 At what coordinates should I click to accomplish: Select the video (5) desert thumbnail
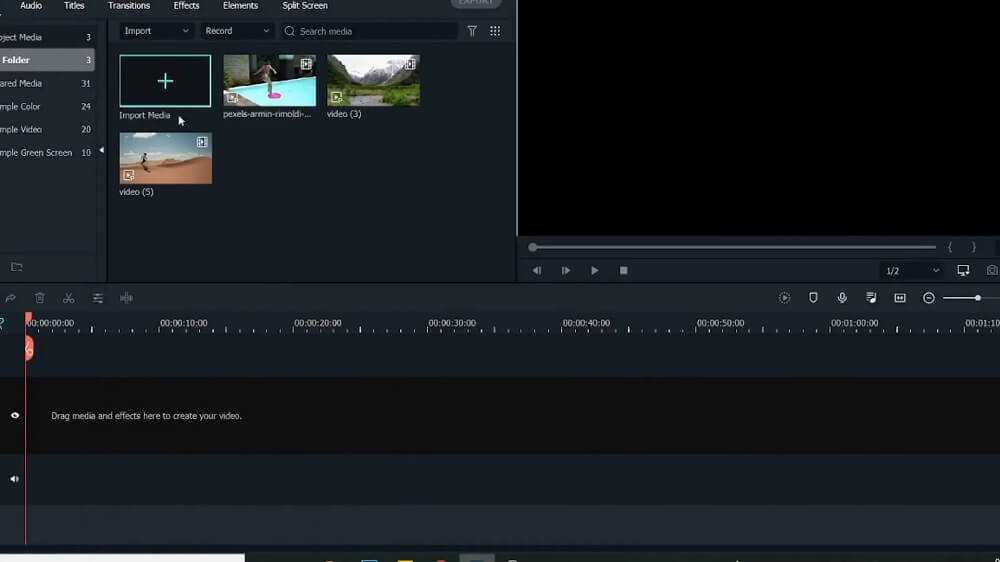(x=165, y=158)
